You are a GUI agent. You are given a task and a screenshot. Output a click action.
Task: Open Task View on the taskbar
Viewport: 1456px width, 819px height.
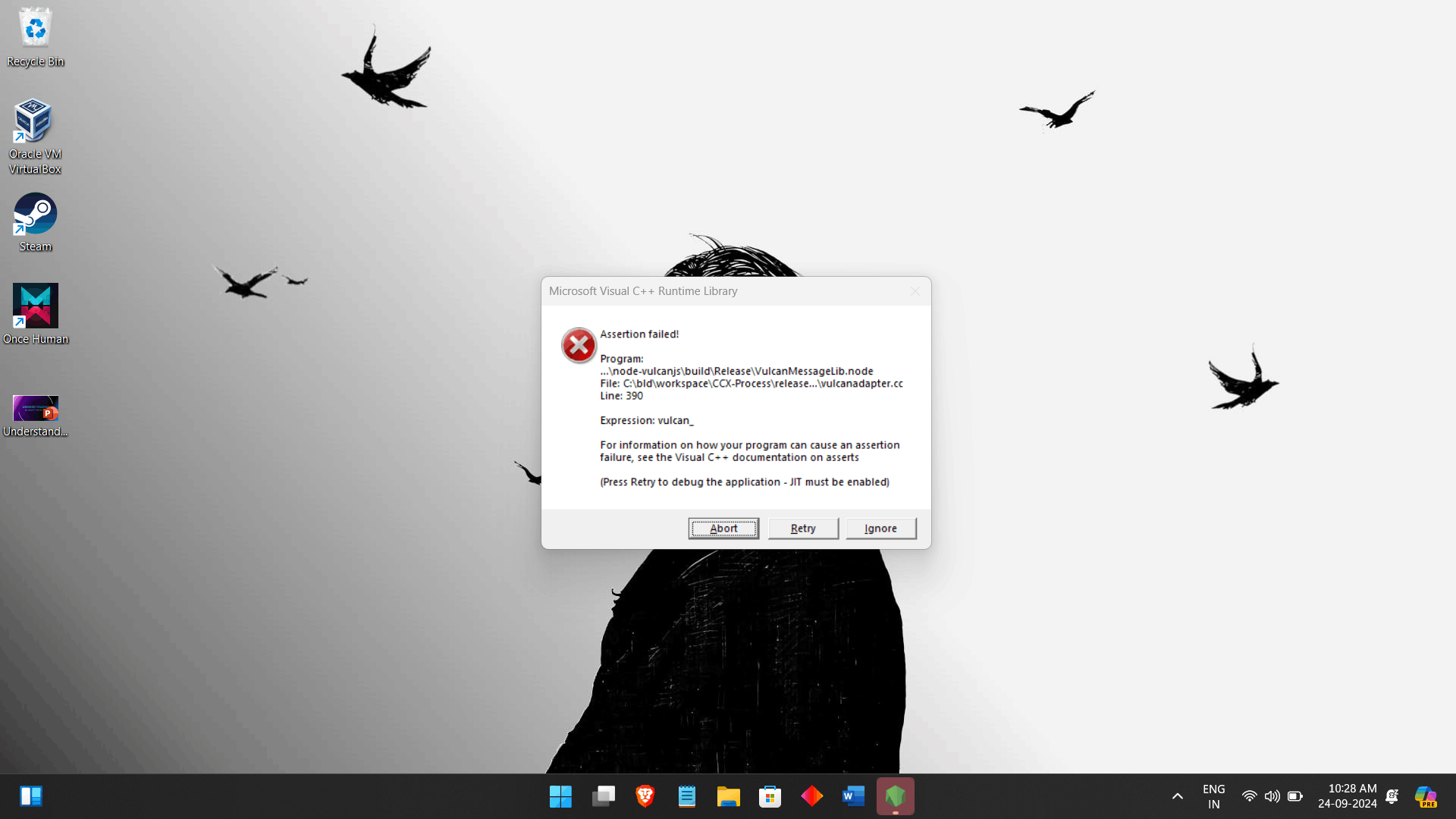tap(603, 796)
